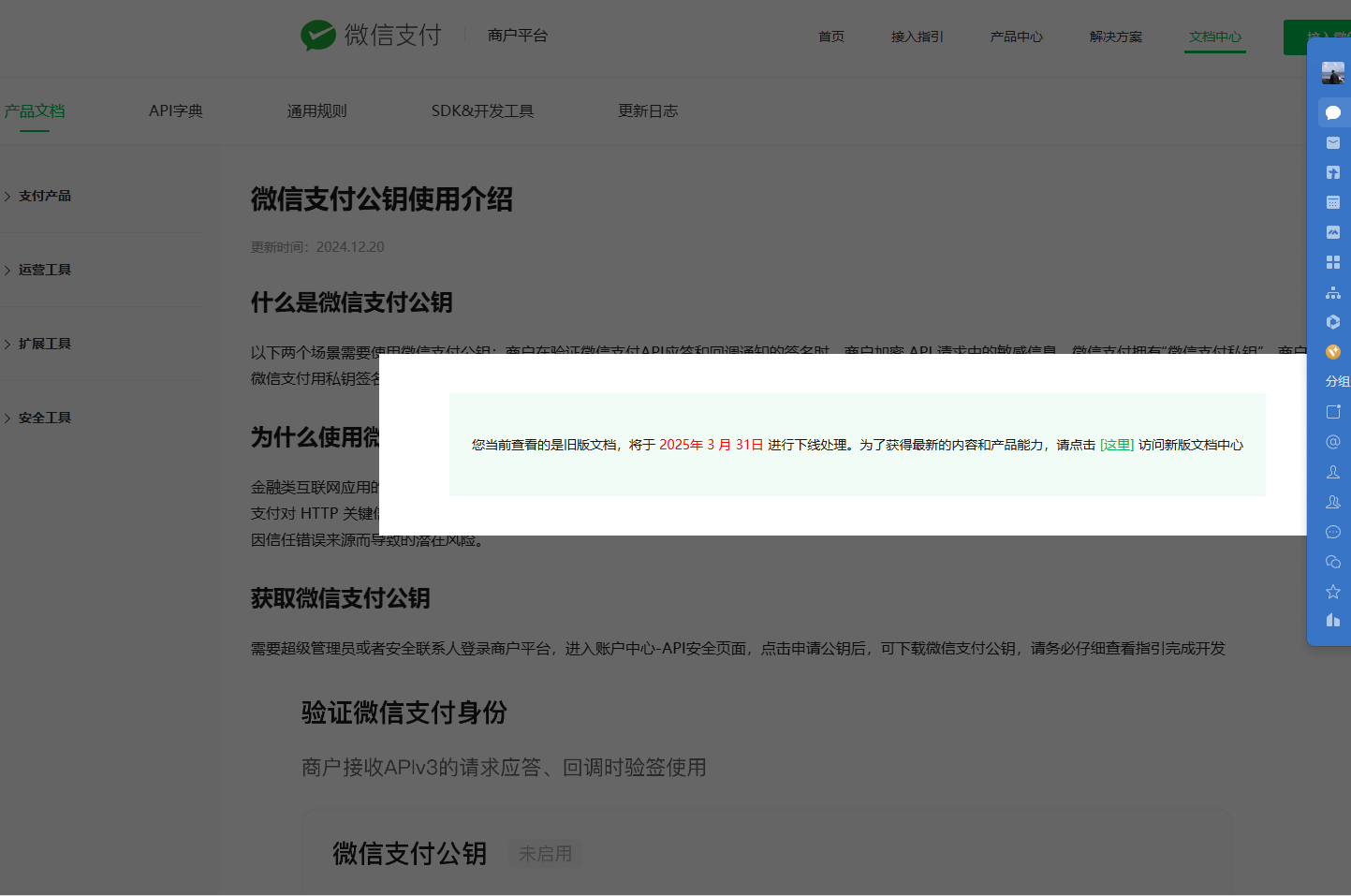Select the chat bubble icon in sidebar
1351x896 pixels.
[x=1333, y=112]
